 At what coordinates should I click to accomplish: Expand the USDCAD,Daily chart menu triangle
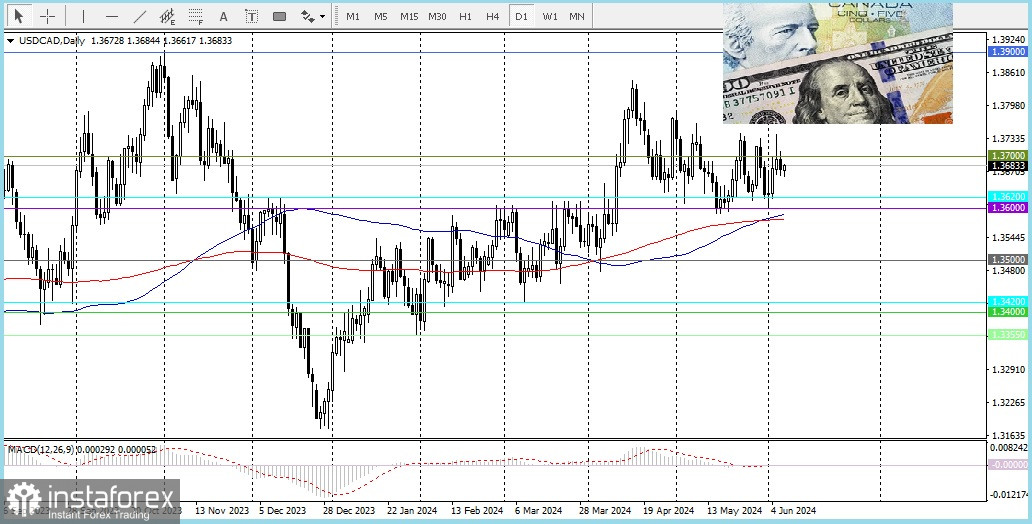(x=11, y=41)
